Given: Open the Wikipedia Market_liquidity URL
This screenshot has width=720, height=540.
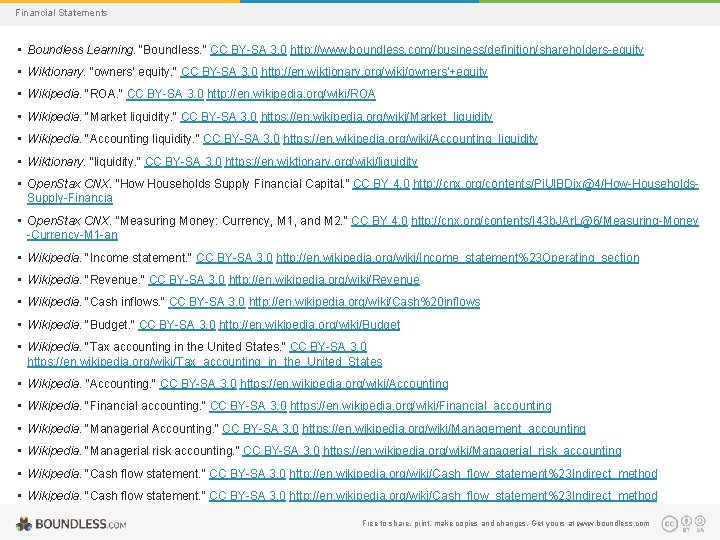Looking at the screenshot, I should [377, 117].
